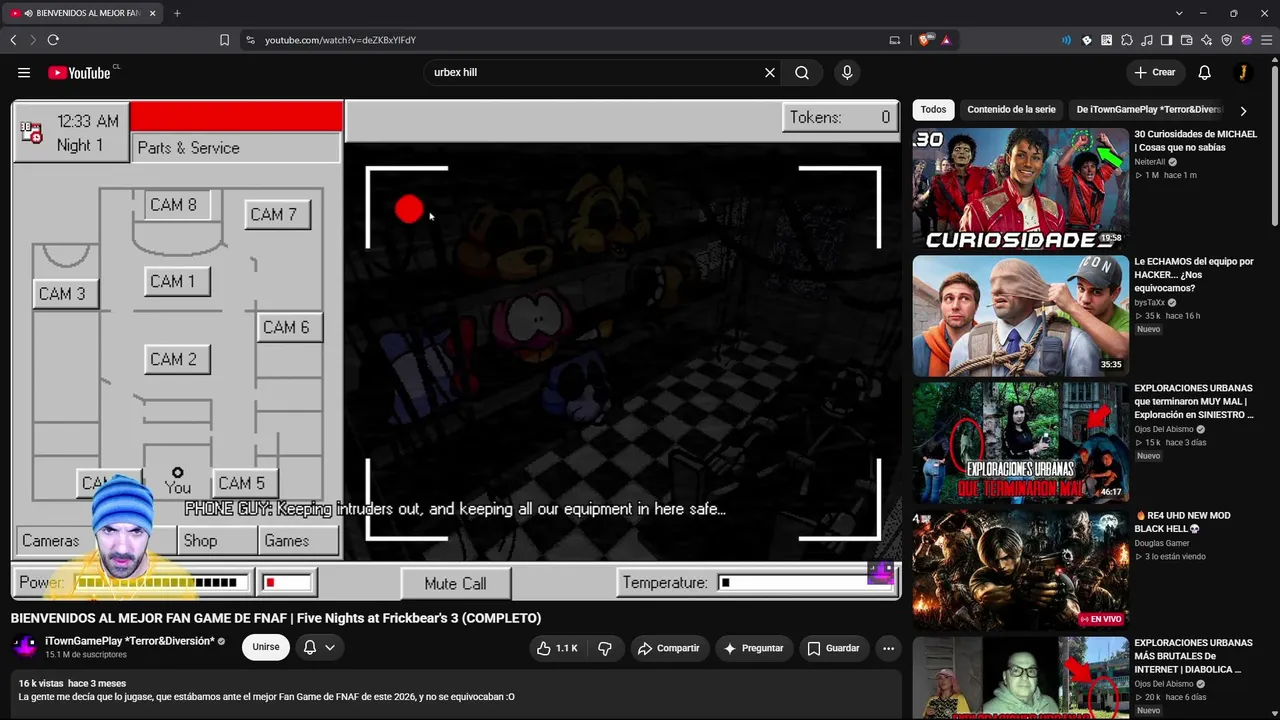Click the '15.1 M de suscriptores' text
The image size is (1280, 720).
point(86,655)
